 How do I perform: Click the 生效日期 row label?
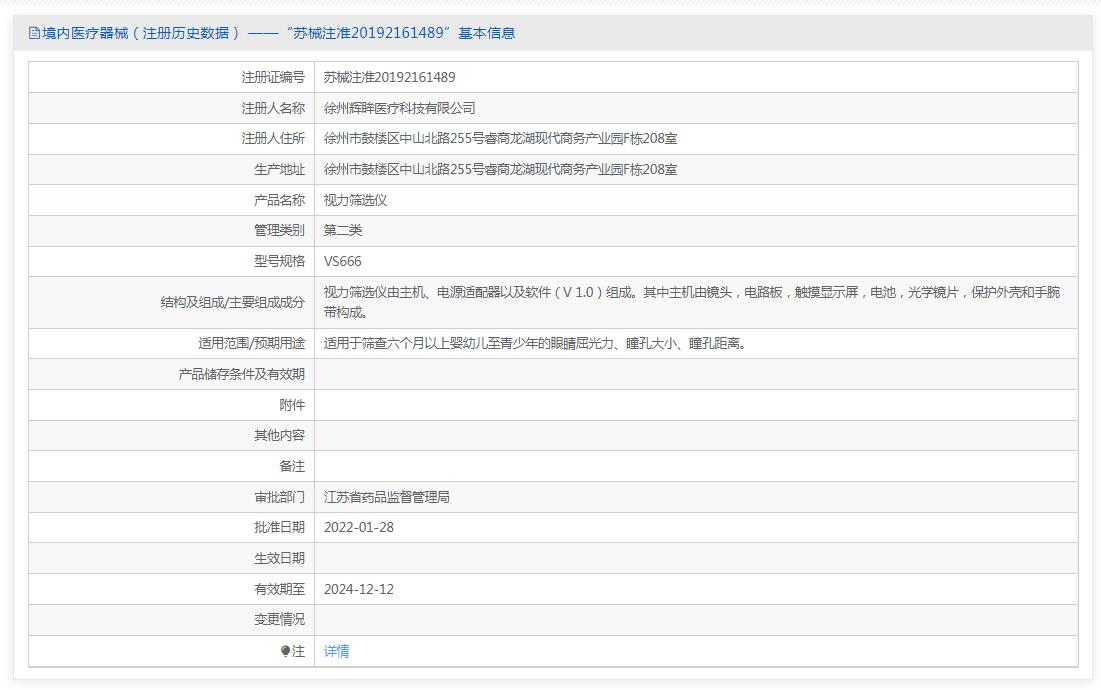click(279, 558)
